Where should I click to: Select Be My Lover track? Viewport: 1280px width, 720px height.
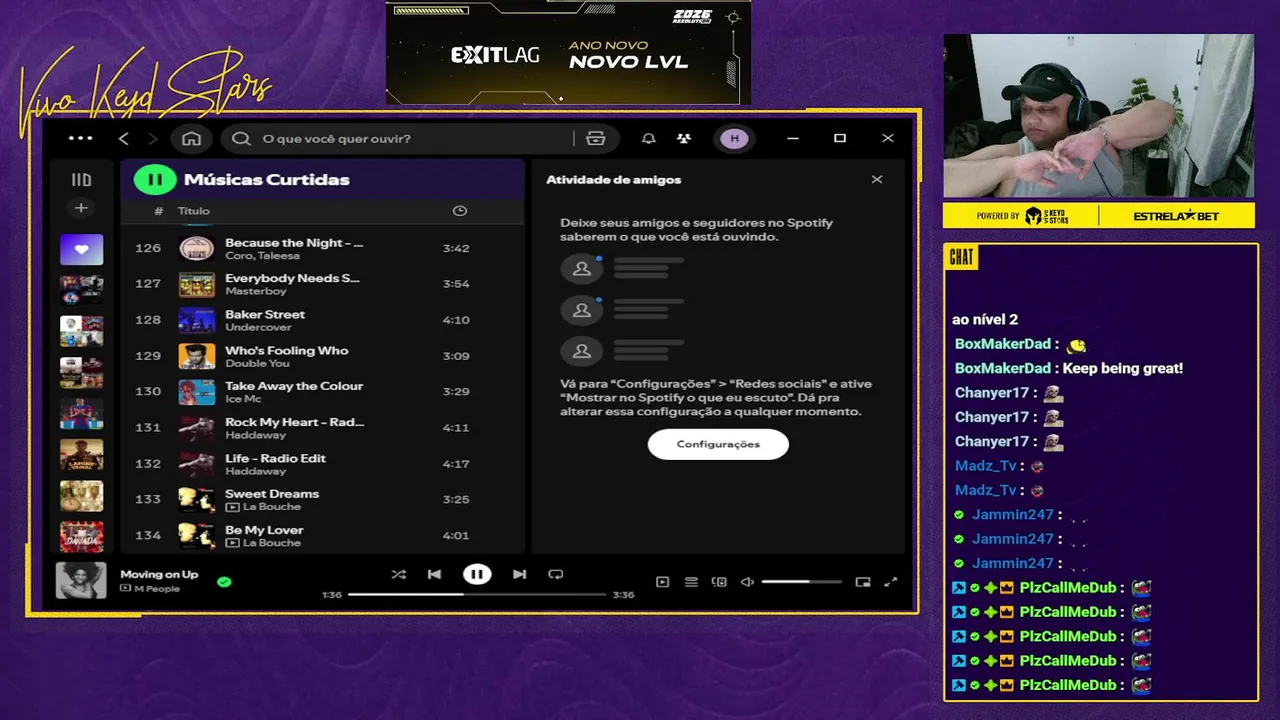322,536
